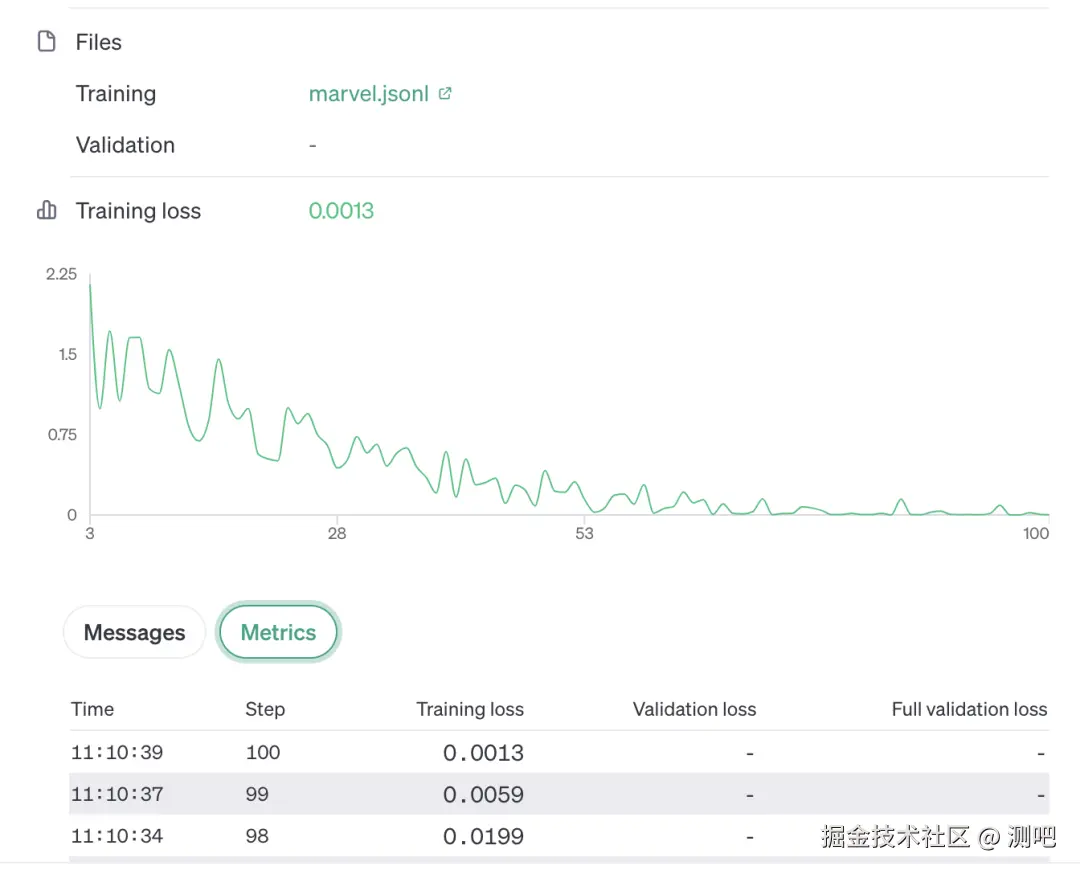Select the step 99 metrics row
The height and width of the screenshot is (874, 1080).
pos(558,795)
